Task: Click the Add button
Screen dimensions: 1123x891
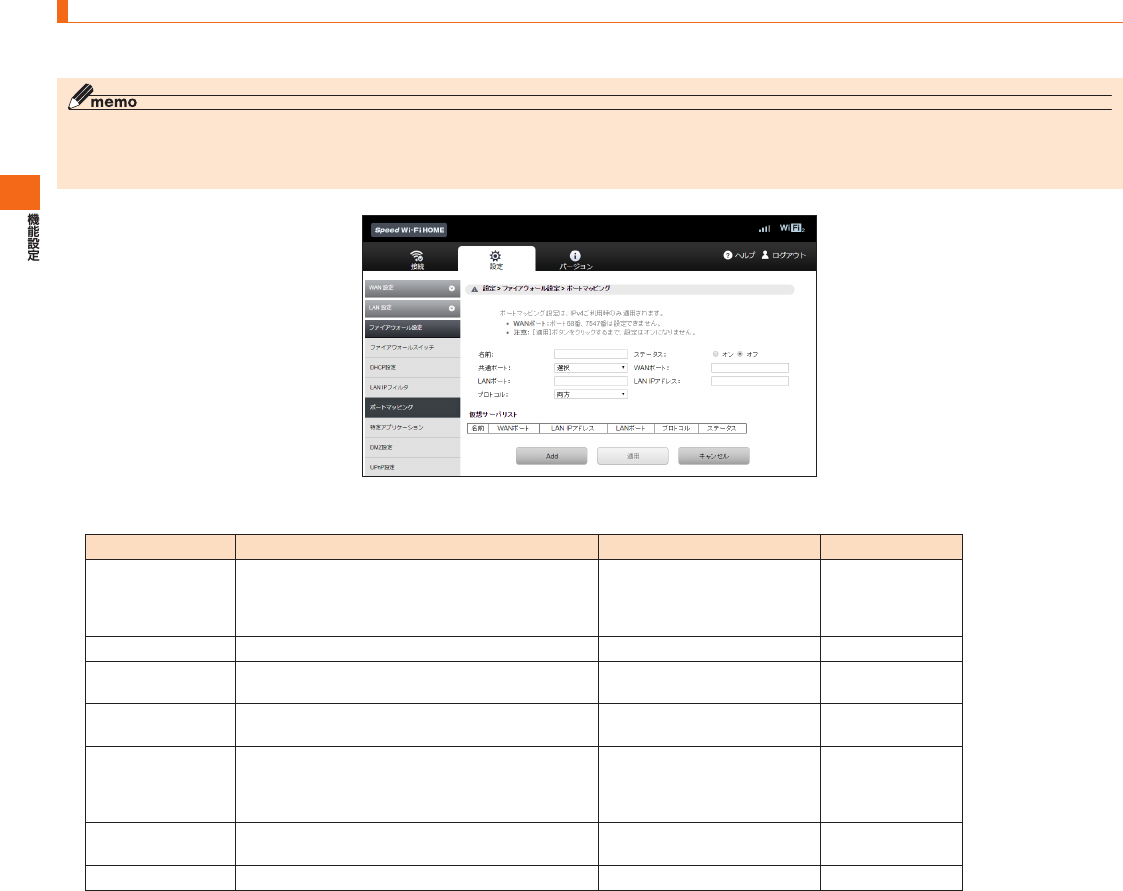Action: [x=551, y=456]
